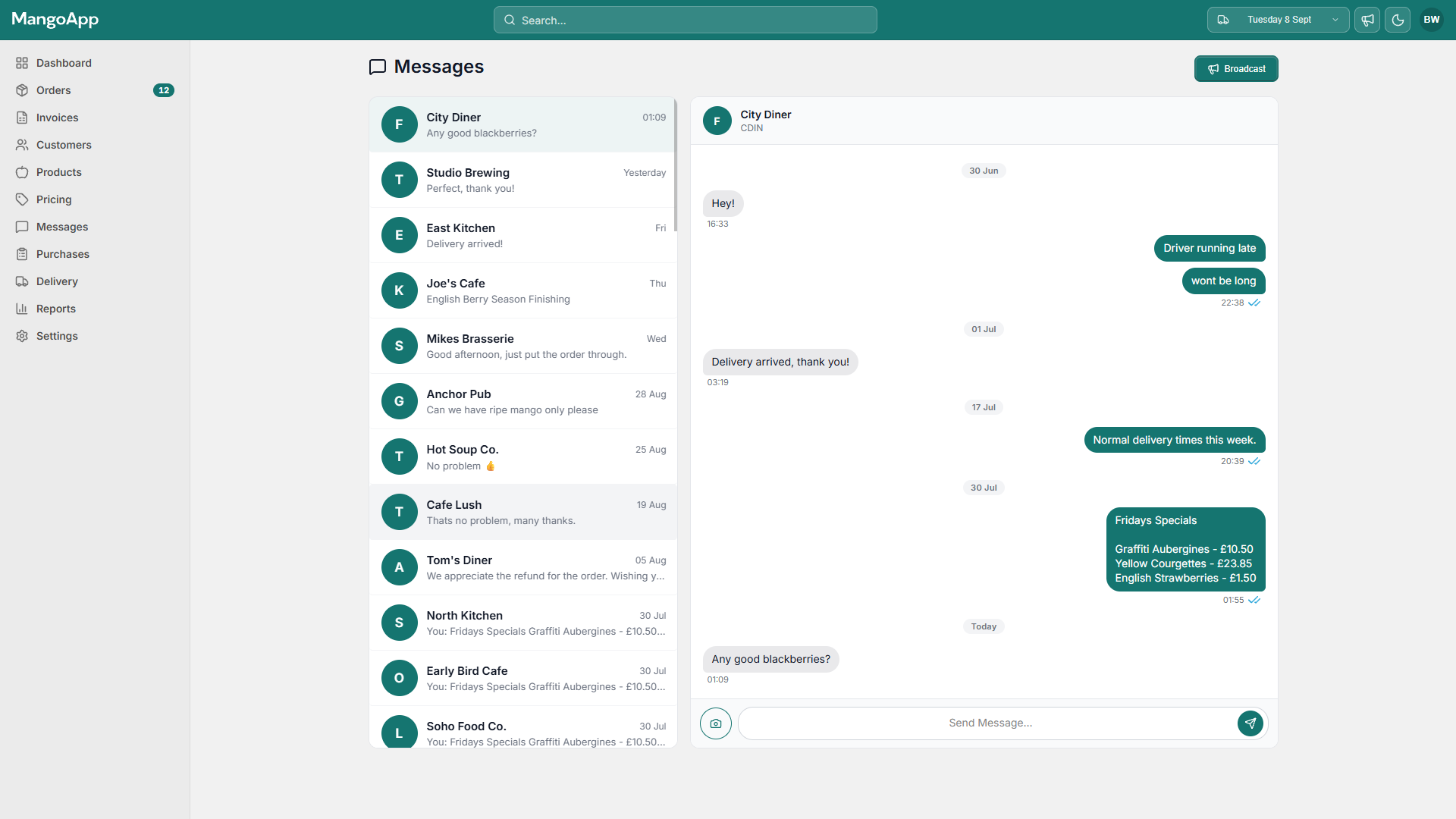Click City Diner avatar in chat header

[717, 121]
